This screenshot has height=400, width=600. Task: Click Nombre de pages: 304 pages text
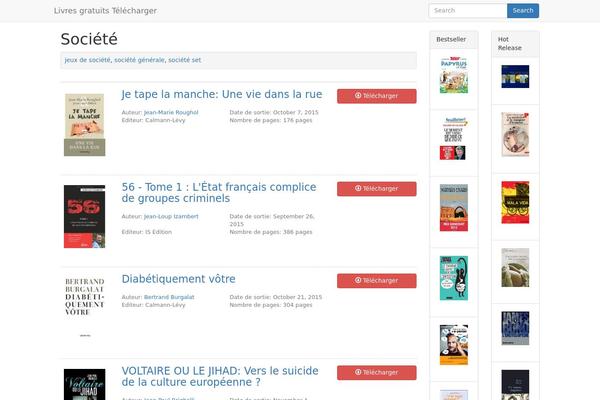tap(271, 305)
